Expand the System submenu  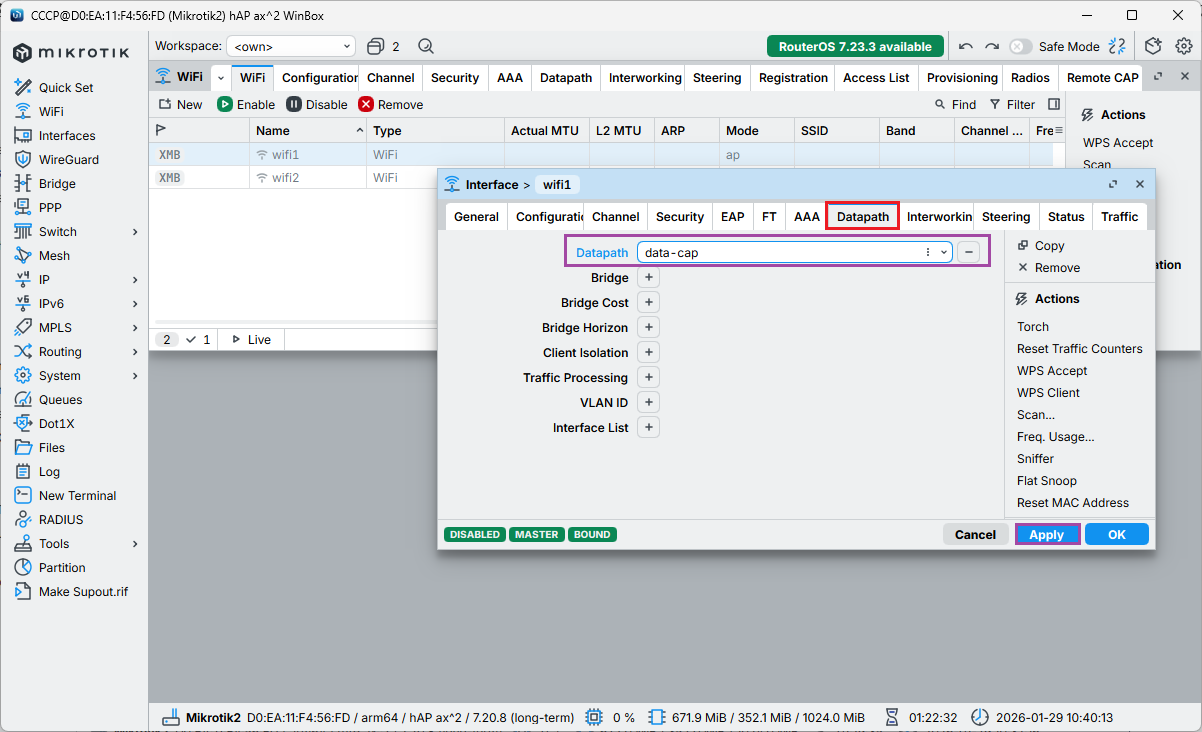(135, 376)
